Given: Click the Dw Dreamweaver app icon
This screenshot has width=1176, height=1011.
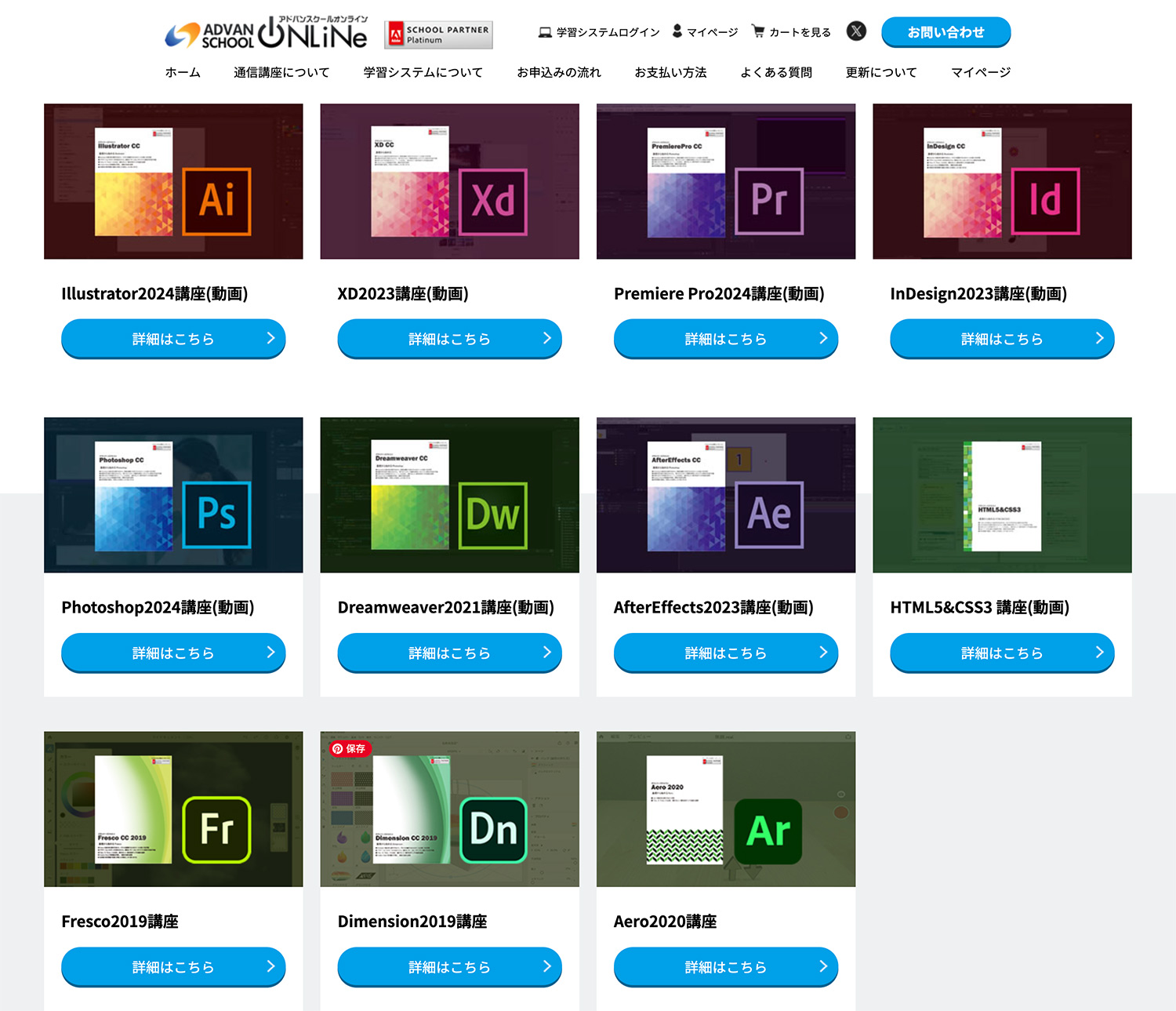Looking at the screenshot, I should (x=493, y=515).
